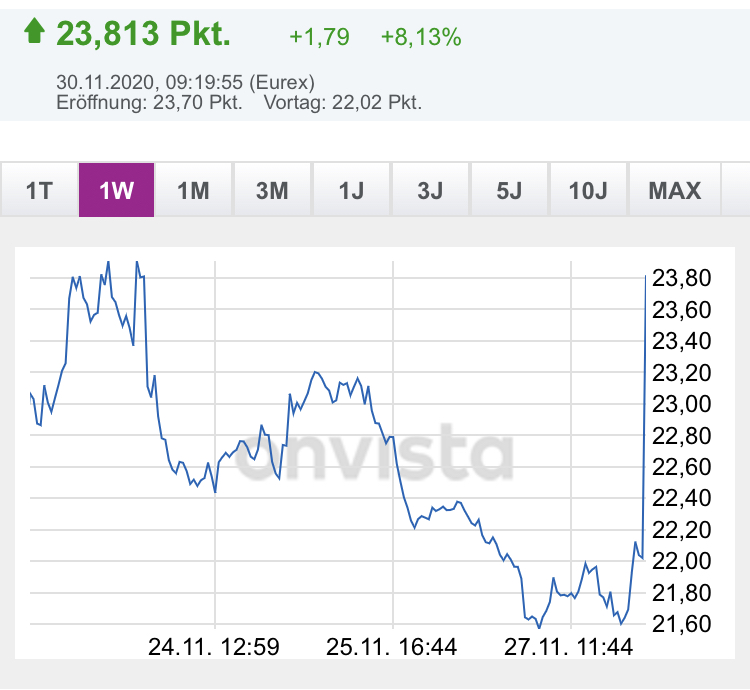This screenshot has width=750, height=690.
Task: Click the 27.11. 11:44 axis label
Action: point(568,647)
